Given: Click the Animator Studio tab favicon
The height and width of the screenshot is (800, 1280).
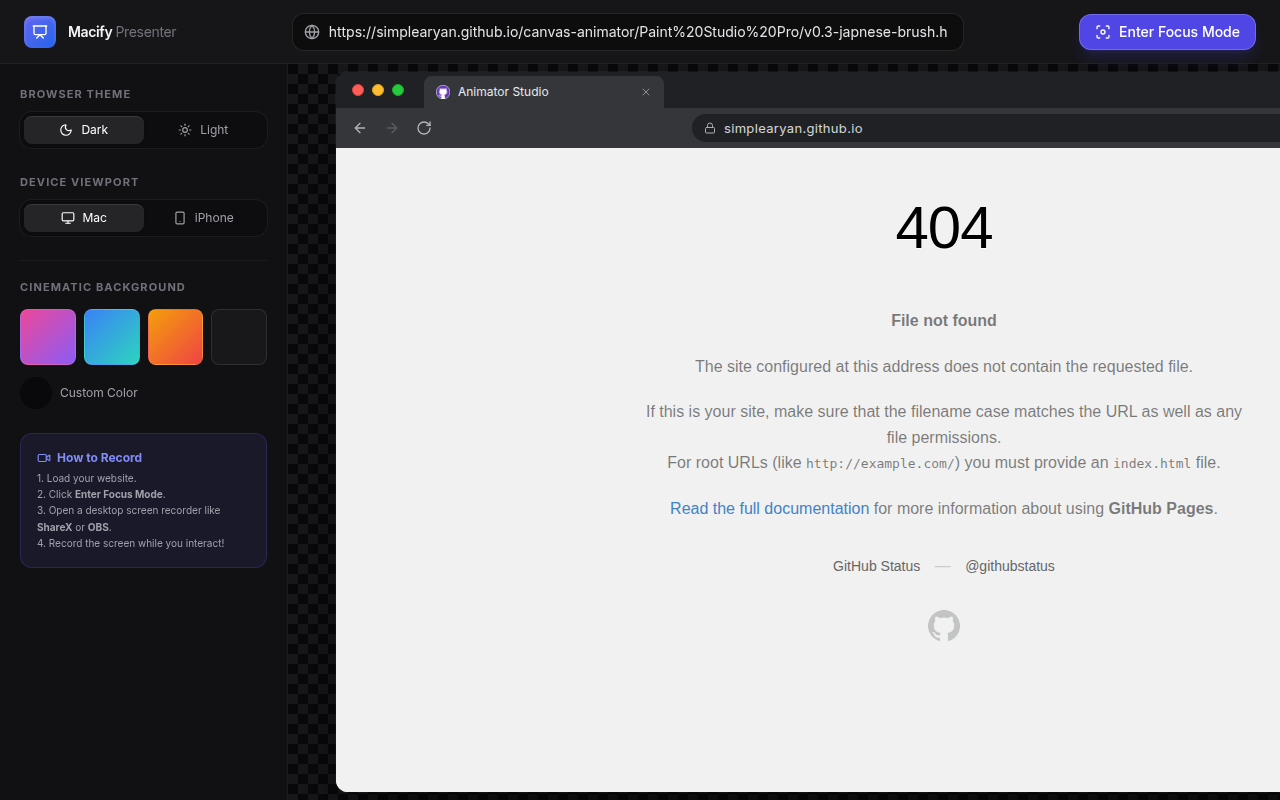Looking at the screenshot, I should pos(443,92).
